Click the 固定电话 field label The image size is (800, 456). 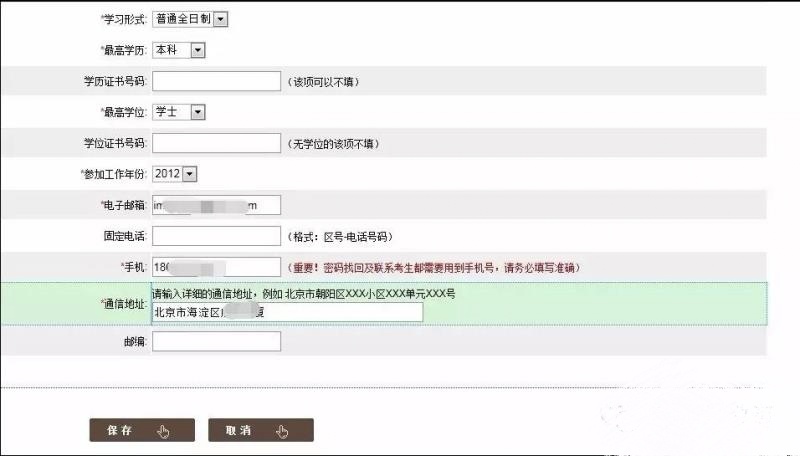click(x=126, y=236)
